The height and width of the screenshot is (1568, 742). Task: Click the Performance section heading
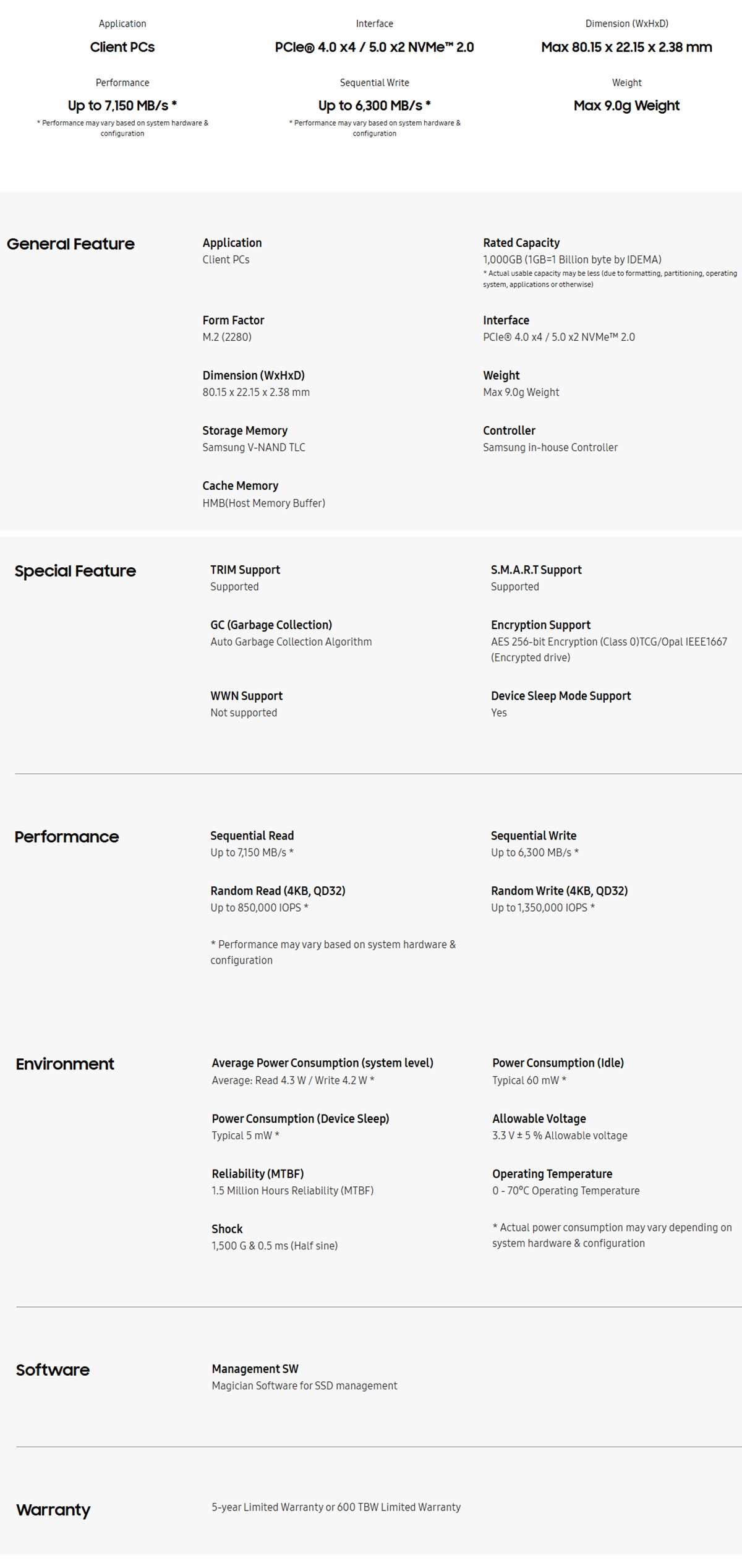point(67,837)
